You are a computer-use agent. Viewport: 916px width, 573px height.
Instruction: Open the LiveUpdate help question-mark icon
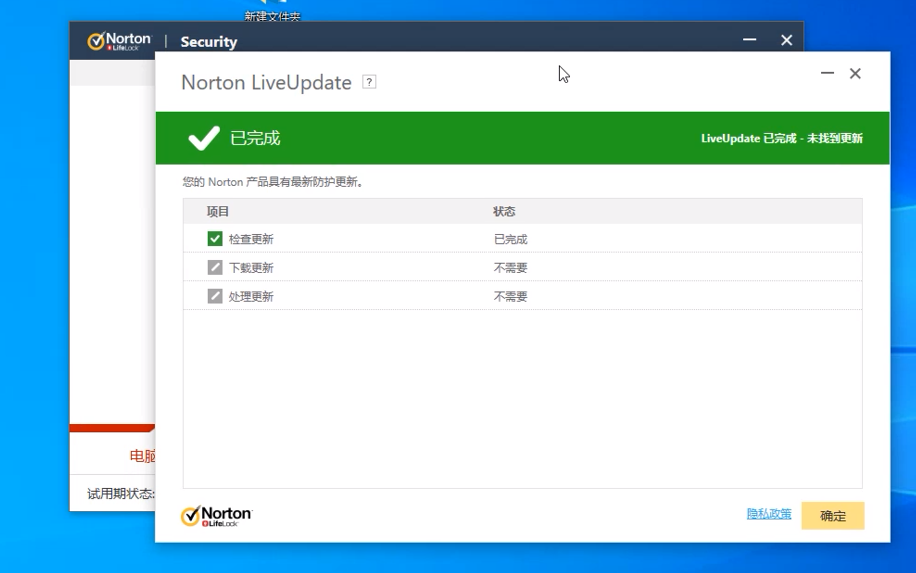tap(369, 82)
